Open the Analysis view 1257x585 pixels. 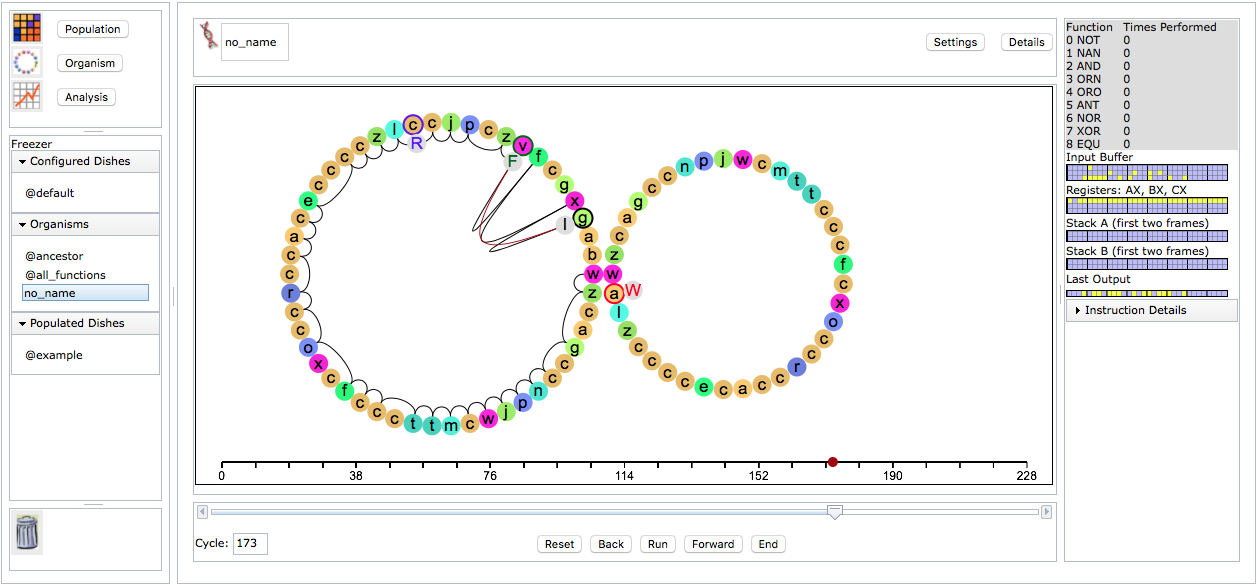[87, 97]
